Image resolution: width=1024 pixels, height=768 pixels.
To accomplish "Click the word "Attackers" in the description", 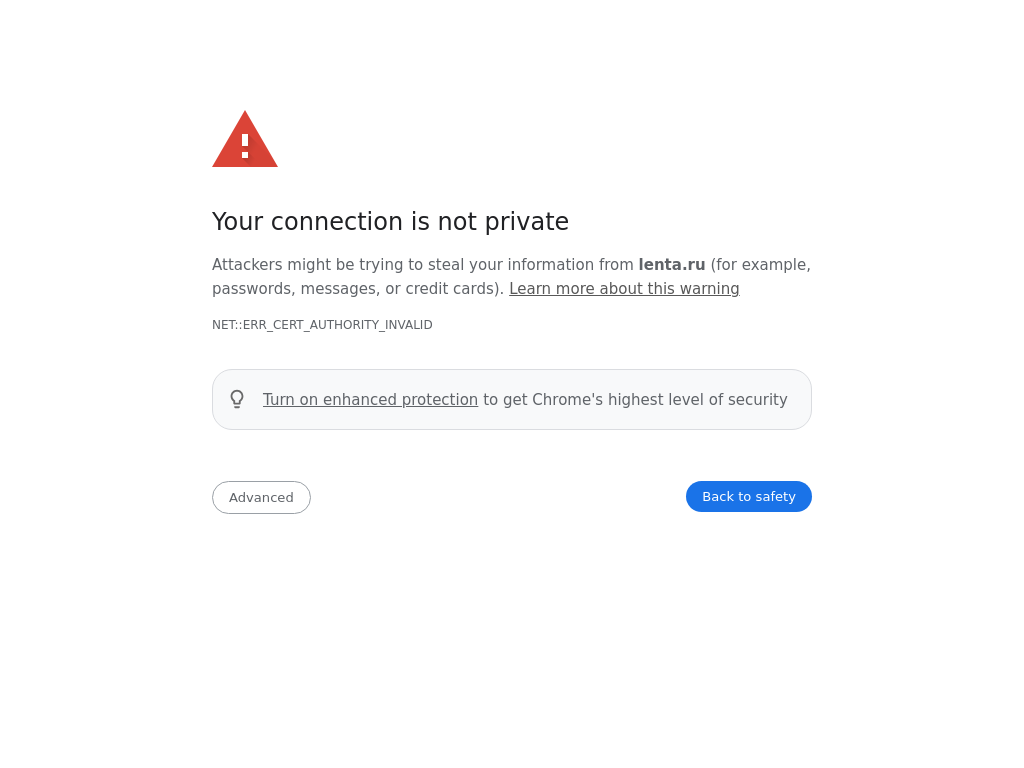I will click(x=247, y=265).
